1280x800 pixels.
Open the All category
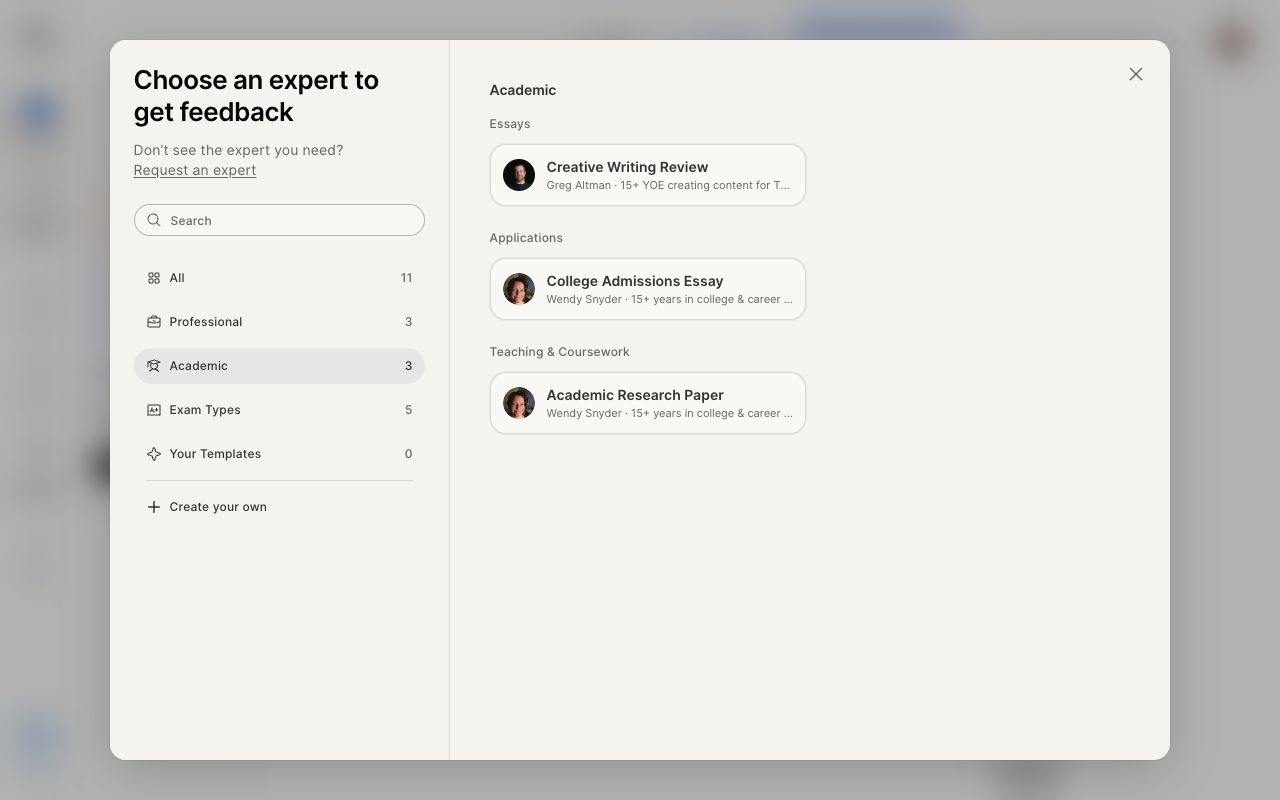(279, 278)
